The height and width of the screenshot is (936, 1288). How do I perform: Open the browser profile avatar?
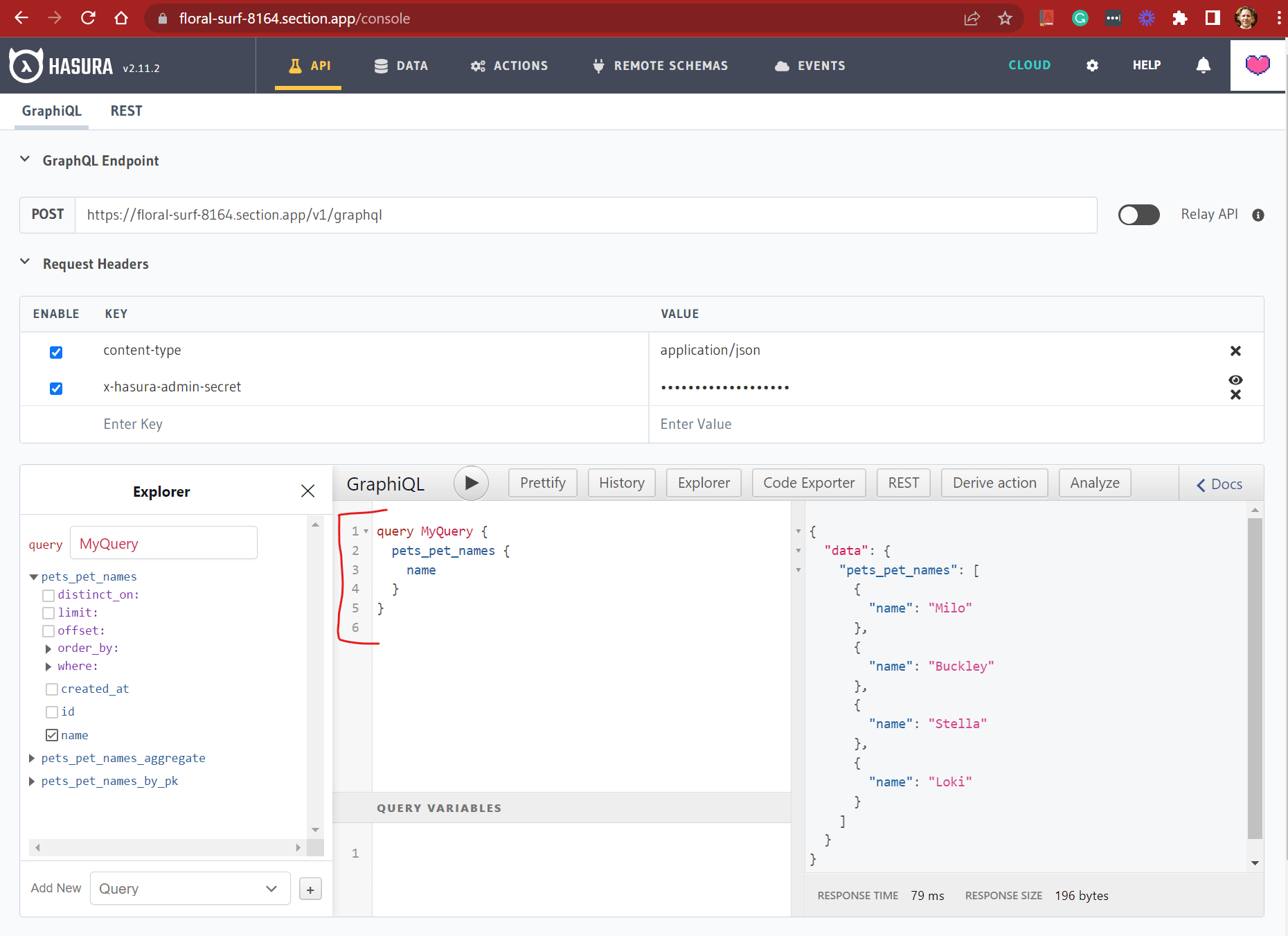click(1246, 18)
